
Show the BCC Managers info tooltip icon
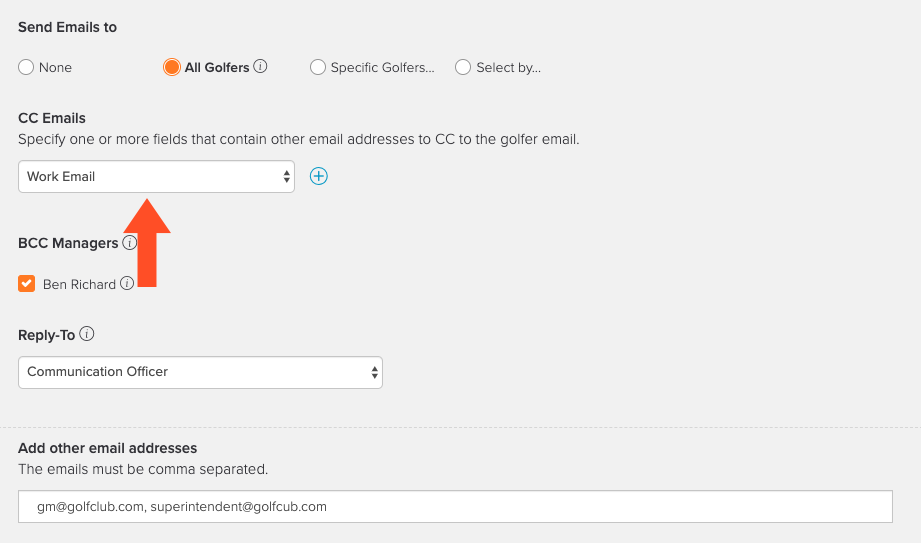click(x=129, y=242)
